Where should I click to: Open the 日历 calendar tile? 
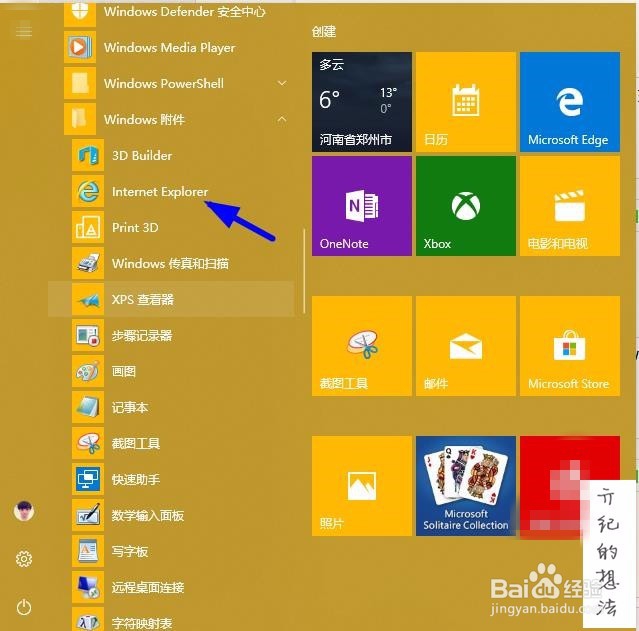[466, 102]
